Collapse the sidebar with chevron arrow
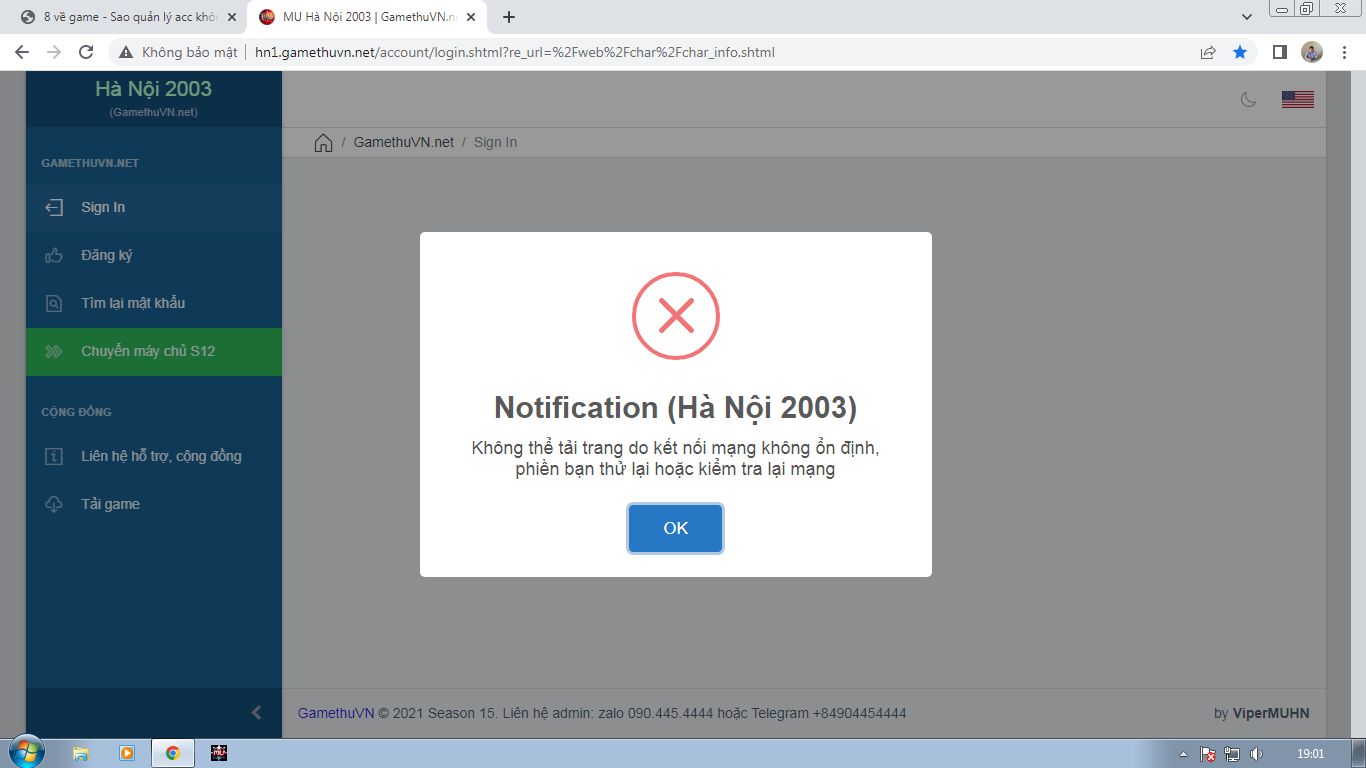The image size is (1366, 768). click(x=256, y=713)
